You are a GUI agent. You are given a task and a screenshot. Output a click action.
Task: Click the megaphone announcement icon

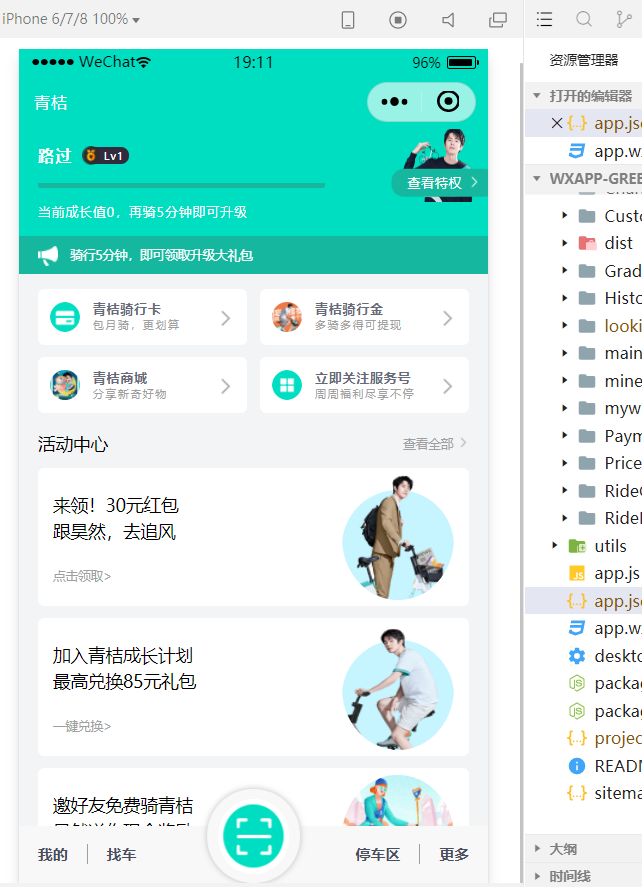48,255
